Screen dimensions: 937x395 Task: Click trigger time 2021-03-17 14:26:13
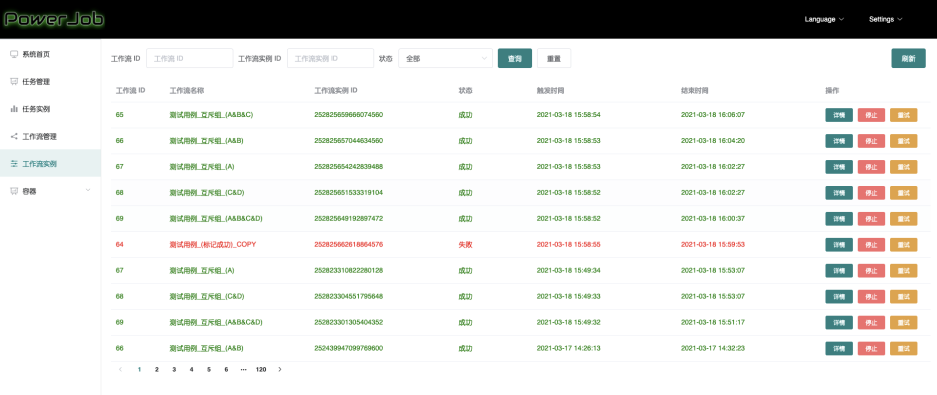[x=568, y=348]
